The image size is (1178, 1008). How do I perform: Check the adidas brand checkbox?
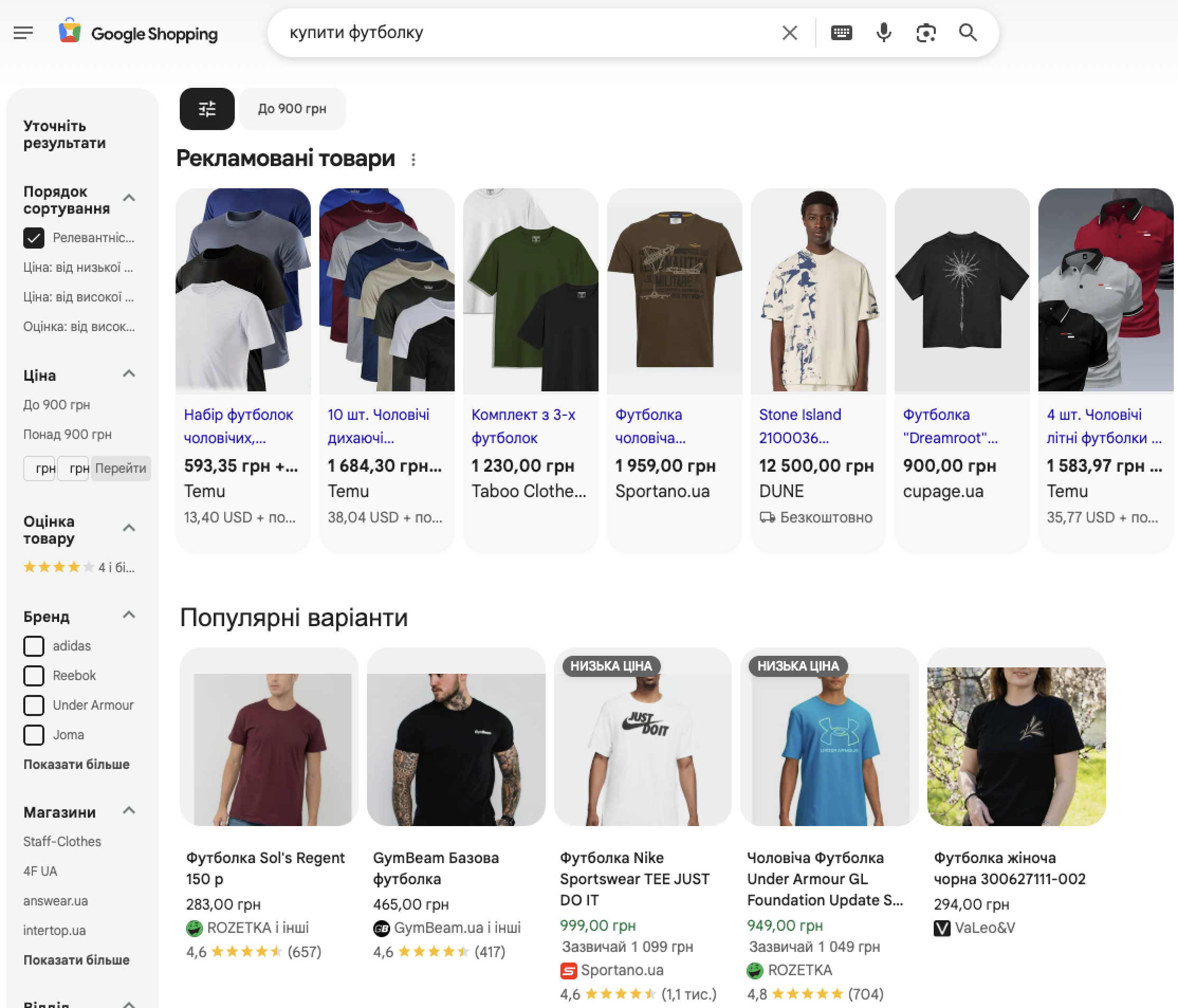click(x=33, y=646)
